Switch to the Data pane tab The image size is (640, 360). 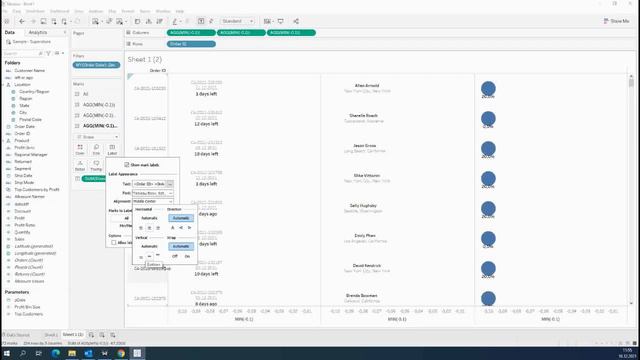tap(10, 32)
